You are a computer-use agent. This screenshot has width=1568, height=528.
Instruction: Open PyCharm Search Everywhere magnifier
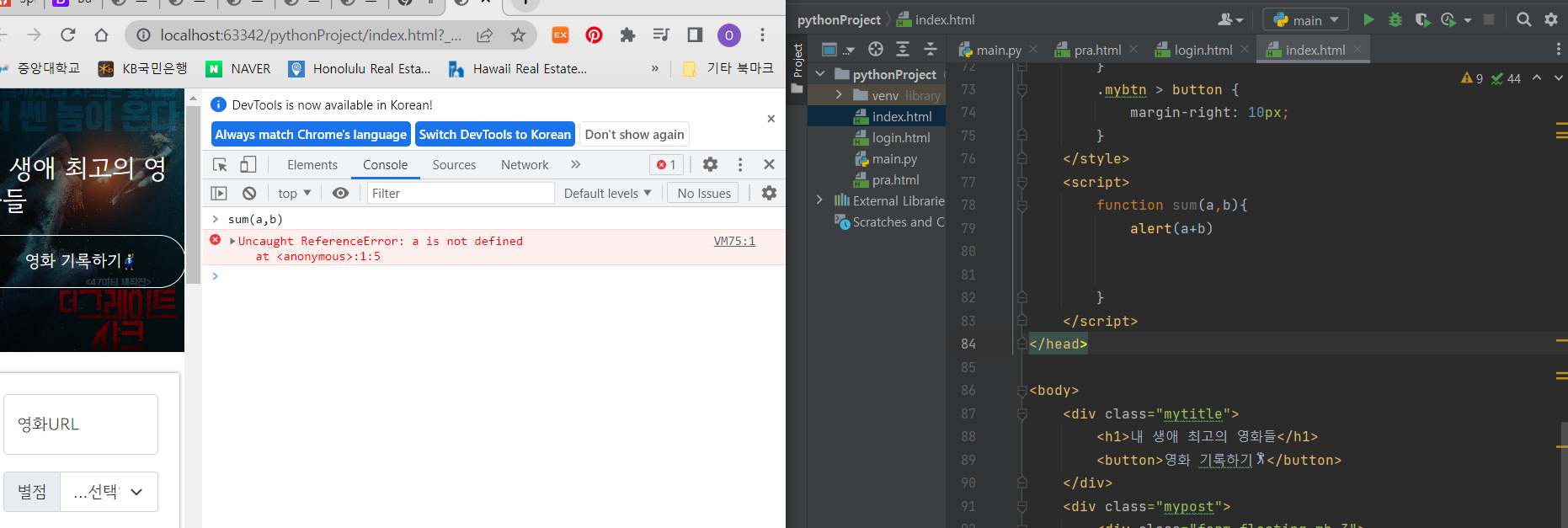tap(1523, 19)
